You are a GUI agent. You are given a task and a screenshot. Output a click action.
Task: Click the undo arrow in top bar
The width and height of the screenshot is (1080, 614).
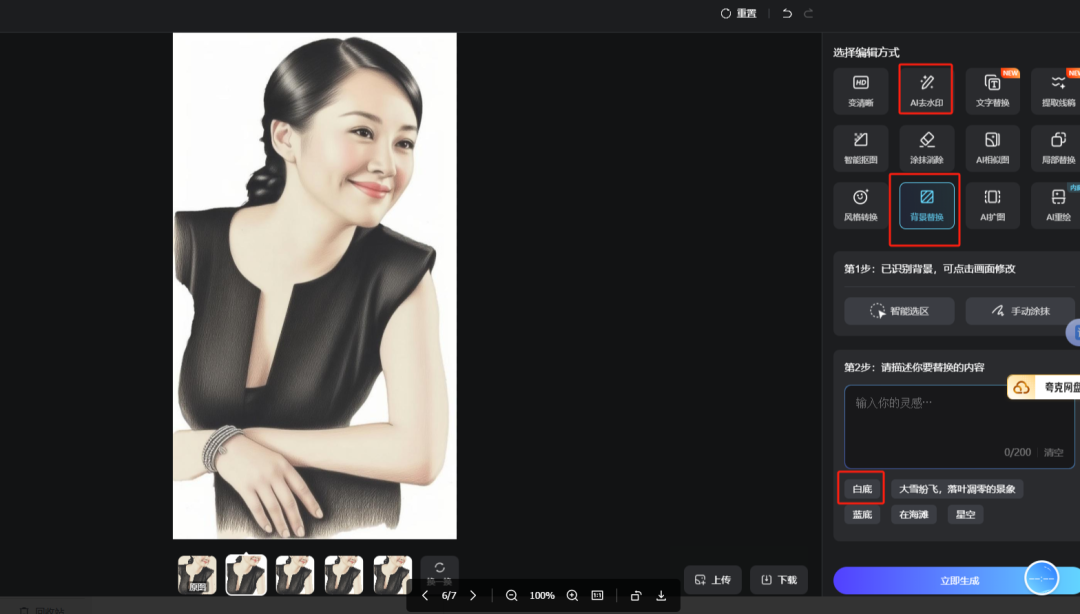click(x=787, y=13)
